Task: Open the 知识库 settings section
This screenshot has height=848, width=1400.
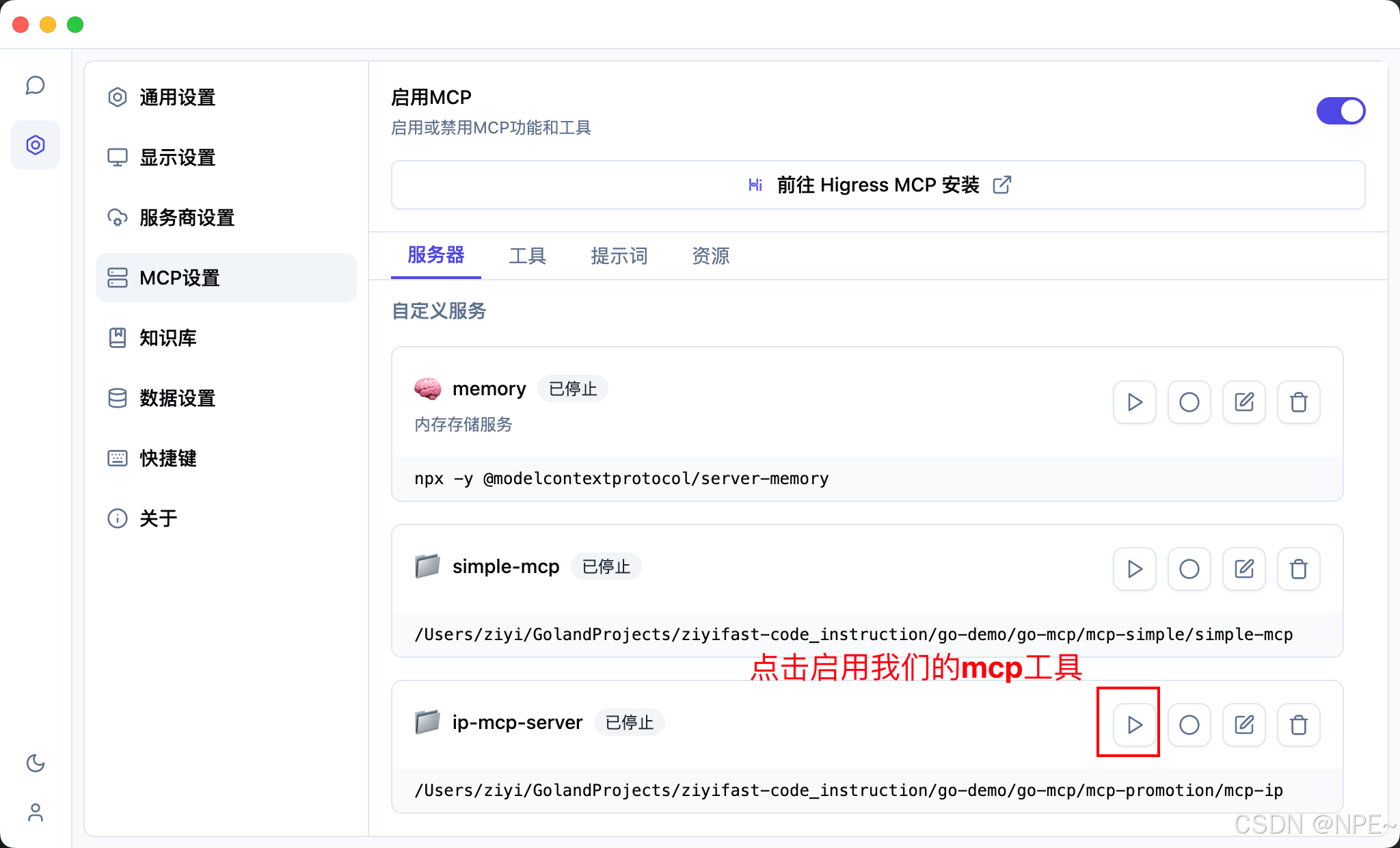Action: tap(167, 338)
